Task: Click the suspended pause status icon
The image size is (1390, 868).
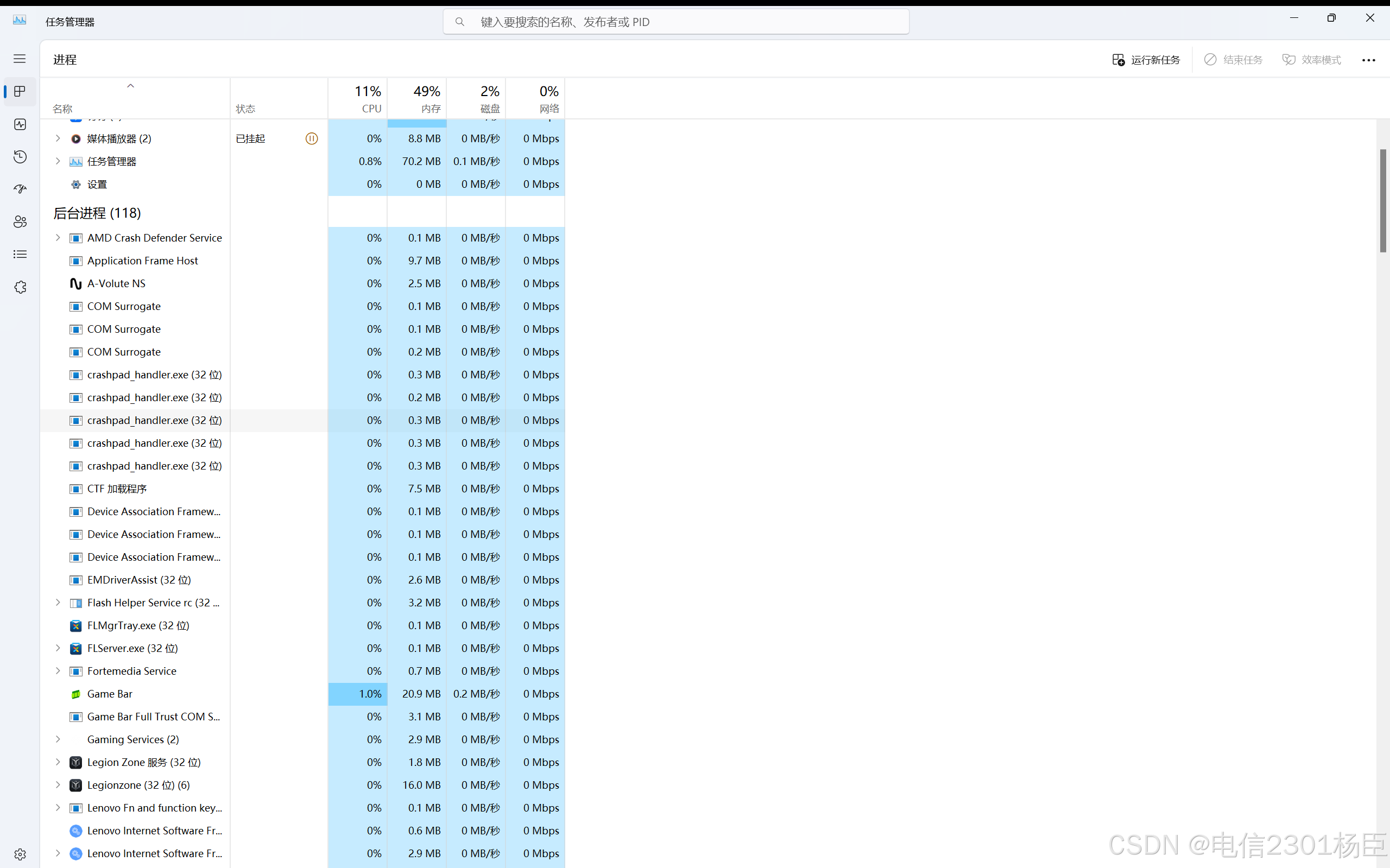Action: click(x=311, y=138)
